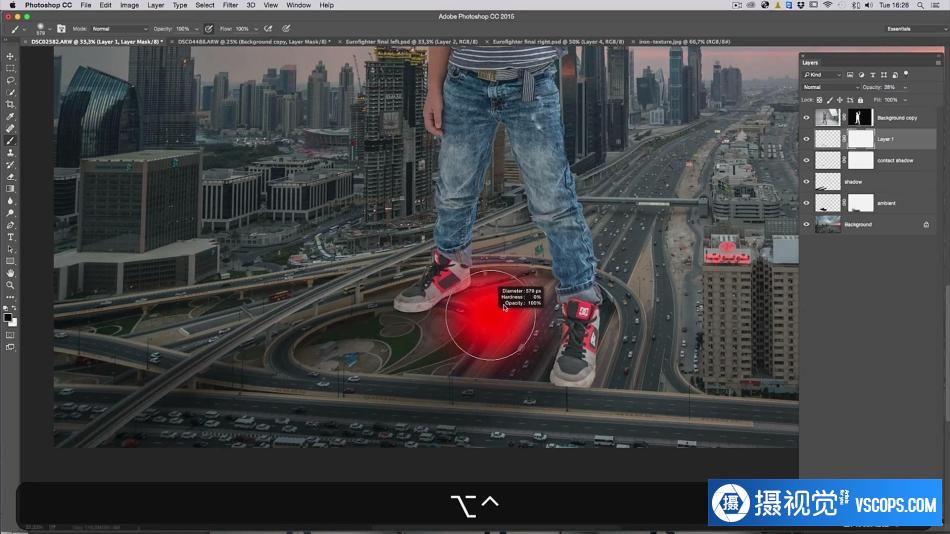The image size is (950, 534).
Task: Lock layer position in Layers panel
Action: coord(840,100)
